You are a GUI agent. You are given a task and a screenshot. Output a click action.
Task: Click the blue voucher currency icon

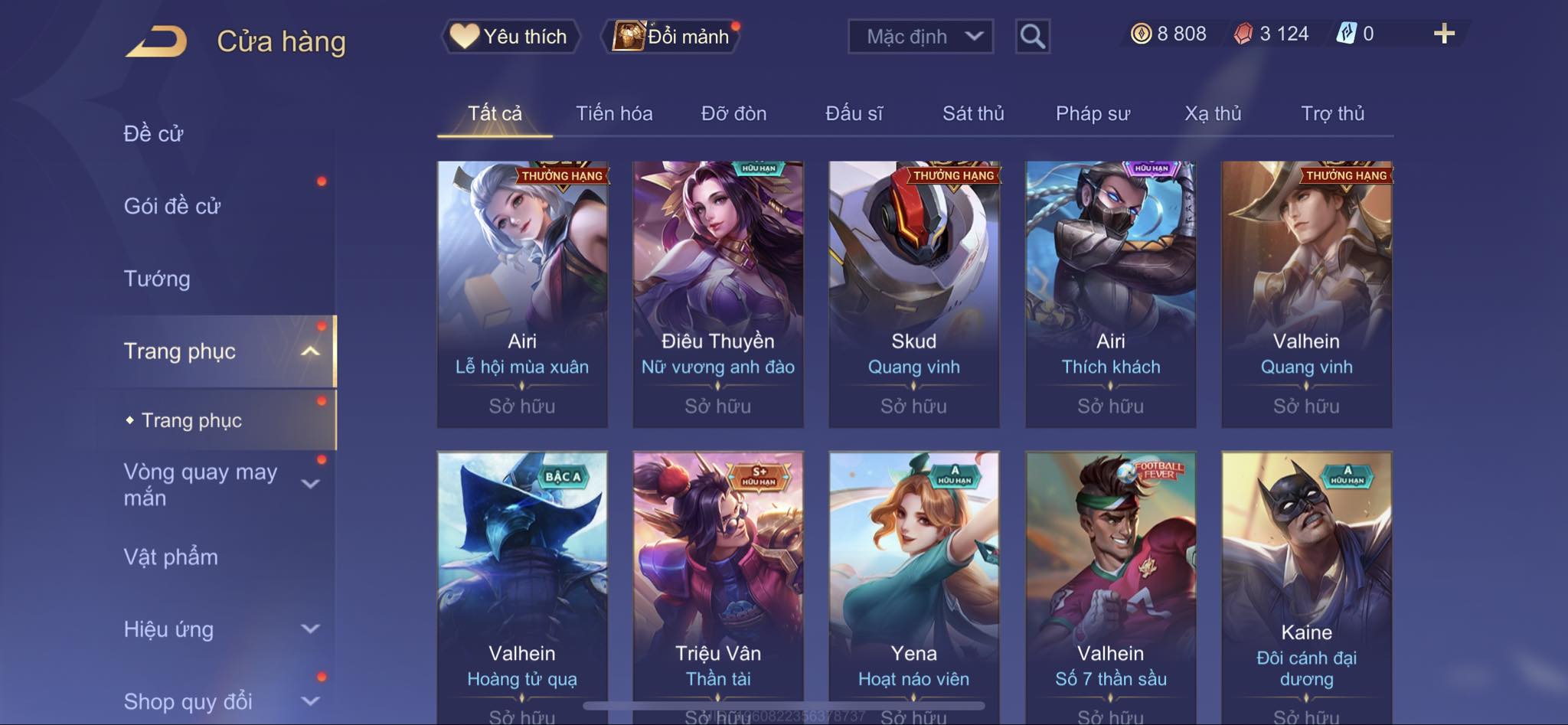click(x=1346, y=34)
